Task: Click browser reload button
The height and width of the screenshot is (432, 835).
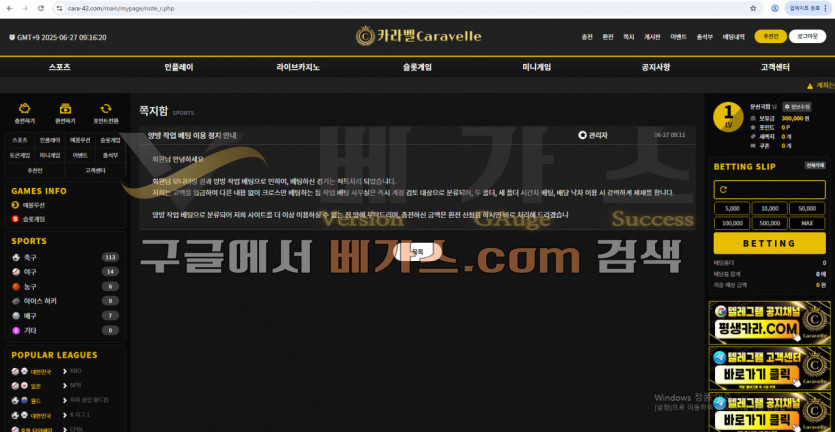Action: [41, 9]
